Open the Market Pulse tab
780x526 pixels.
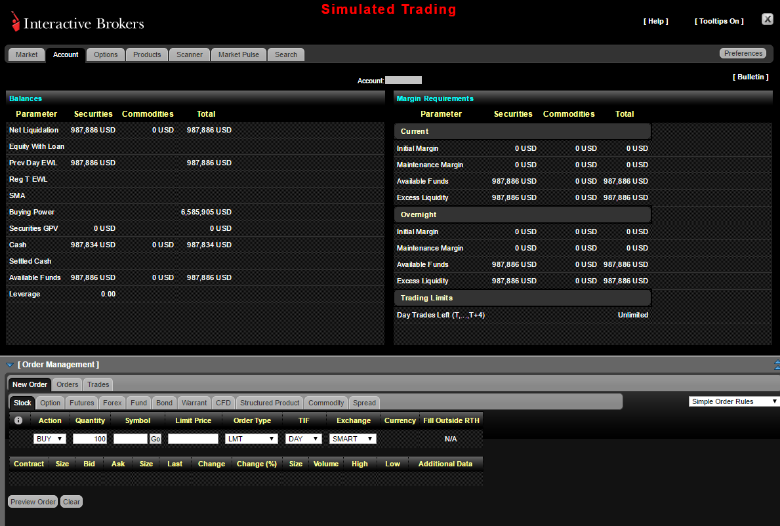(x=239, y=55)
